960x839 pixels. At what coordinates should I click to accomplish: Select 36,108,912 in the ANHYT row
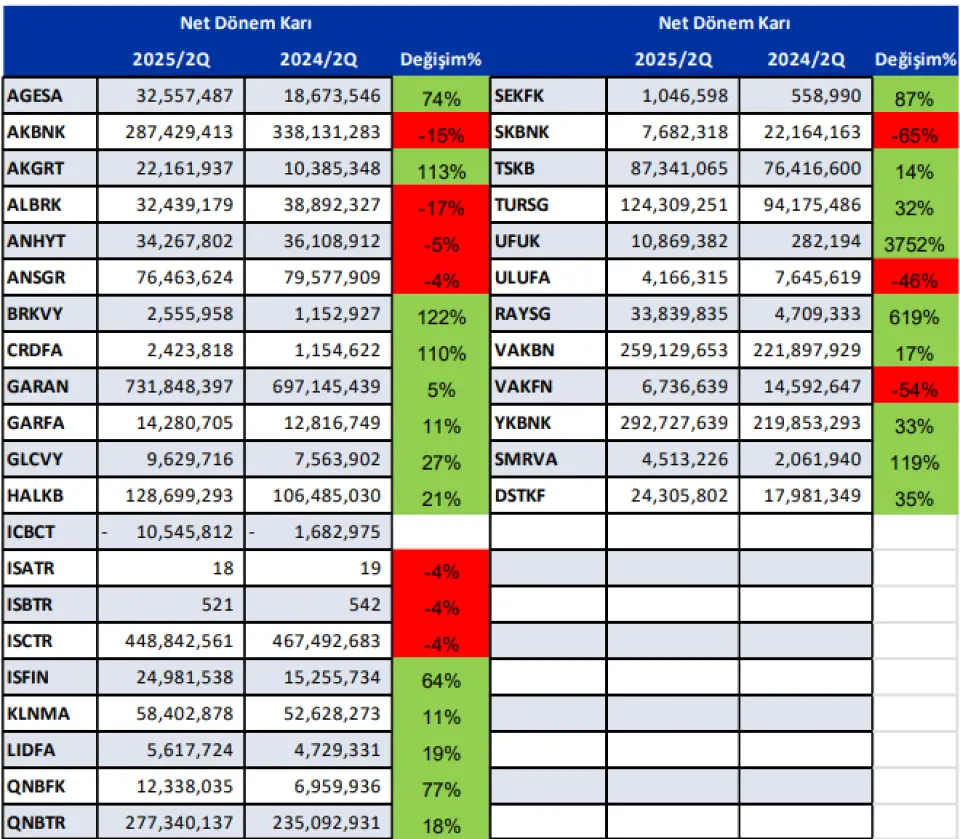coord(332,241)
